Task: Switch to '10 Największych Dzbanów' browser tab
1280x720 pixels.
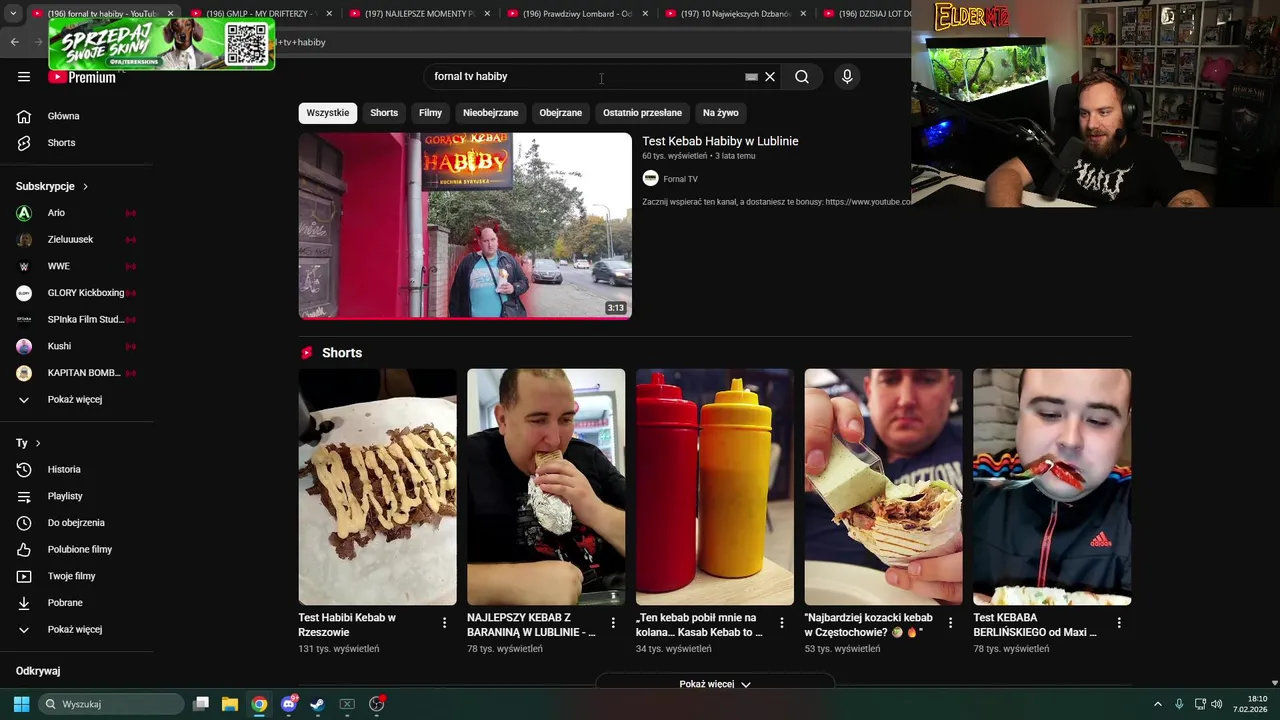Action: (x=735, y=14)
